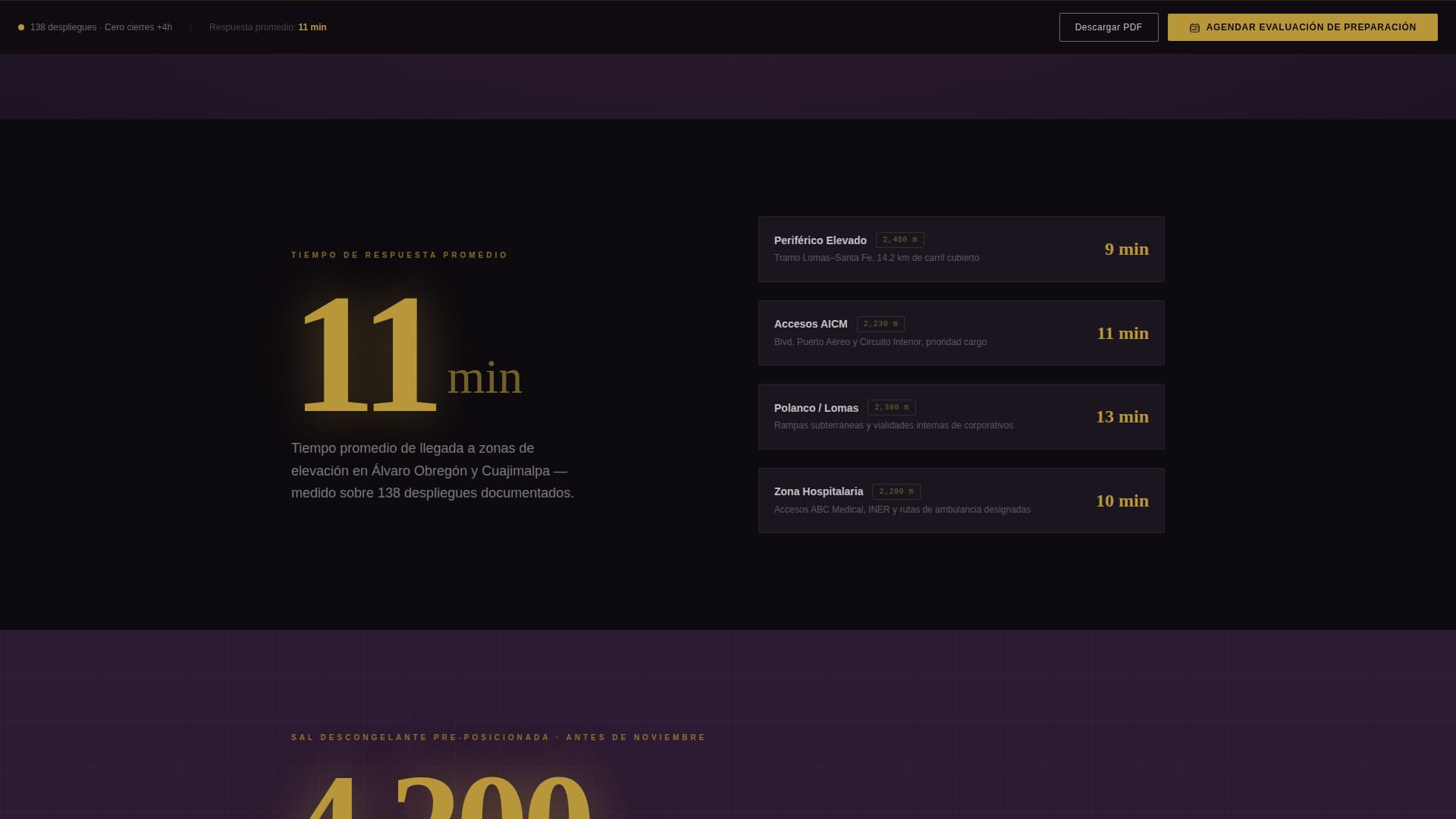This screenshot has width=1456, height=819.
Task: Click the Accesos AICM title text
Action: point(811,324)
